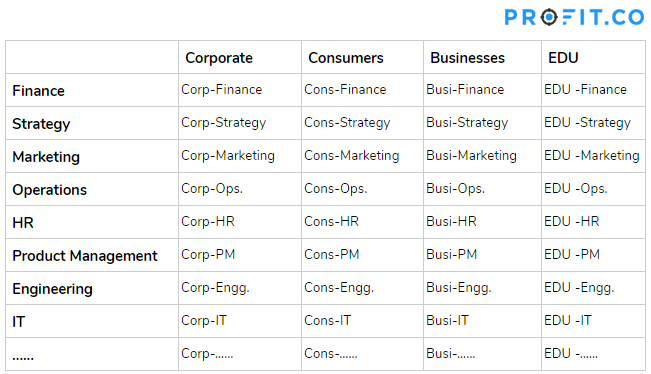Image resolution: width=651 pixels, height=374 pixels.
Task: Click the Marketing row label
Action: (46, 157)
